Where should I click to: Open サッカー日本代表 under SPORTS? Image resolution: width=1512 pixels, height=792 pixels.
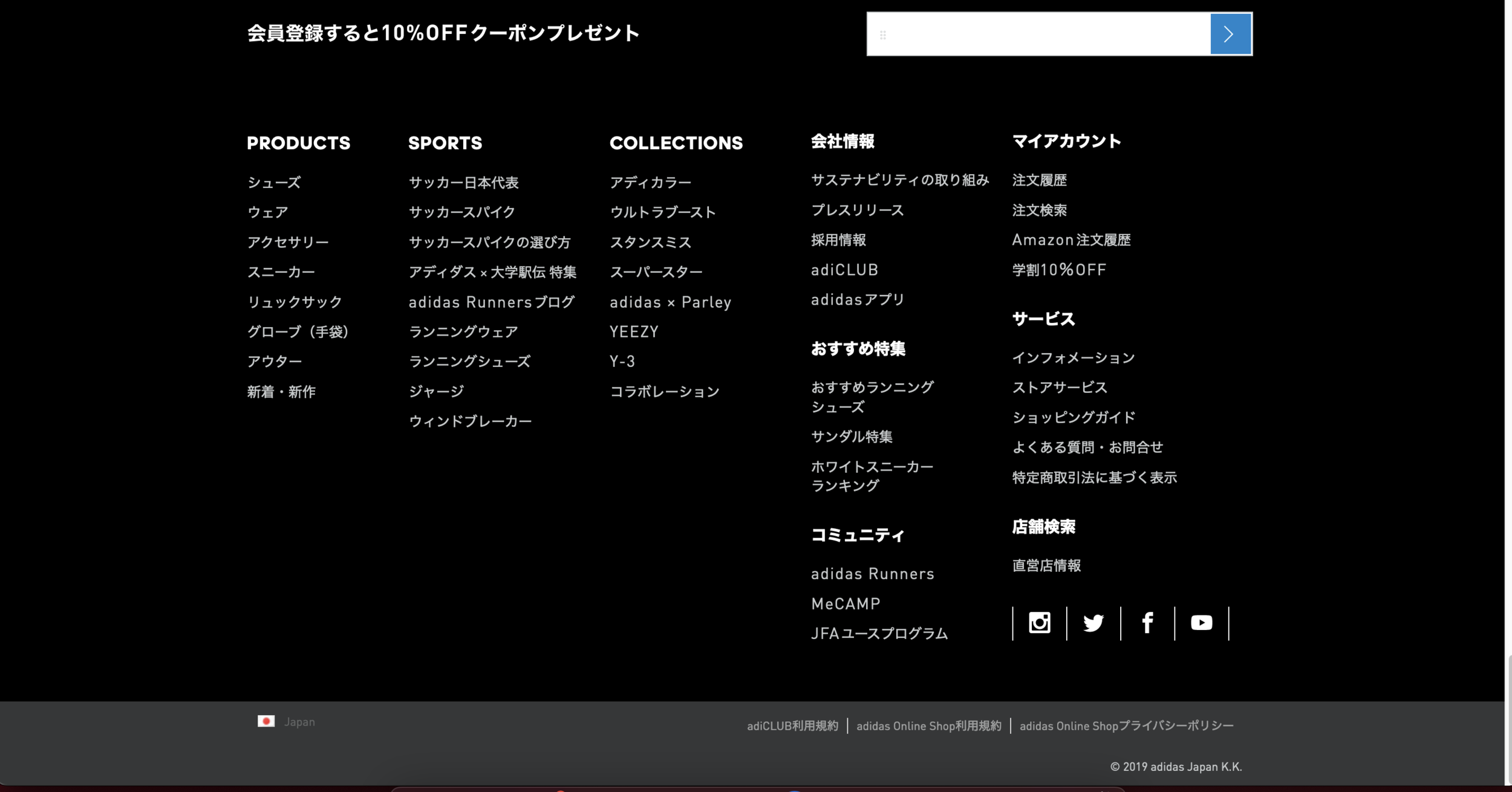[463, 182]
